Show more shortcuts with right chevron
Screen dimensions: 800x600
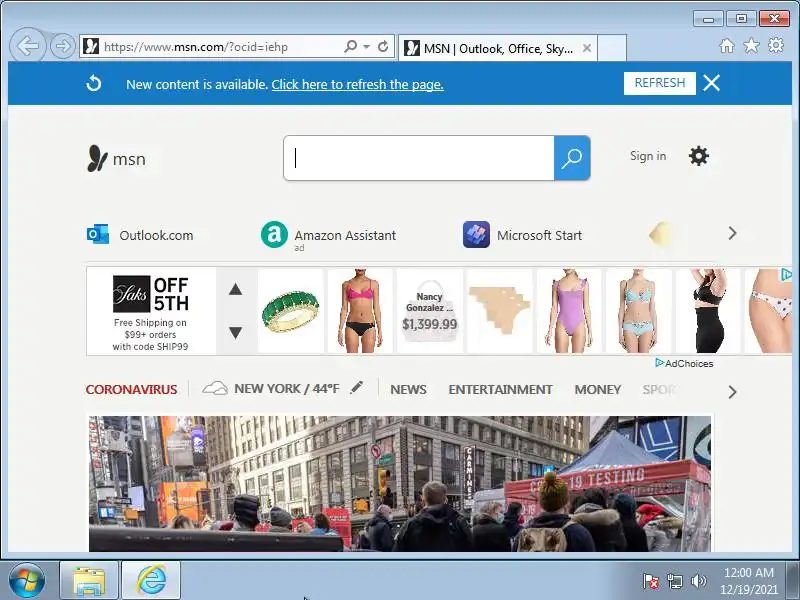[x=732, y=234]
